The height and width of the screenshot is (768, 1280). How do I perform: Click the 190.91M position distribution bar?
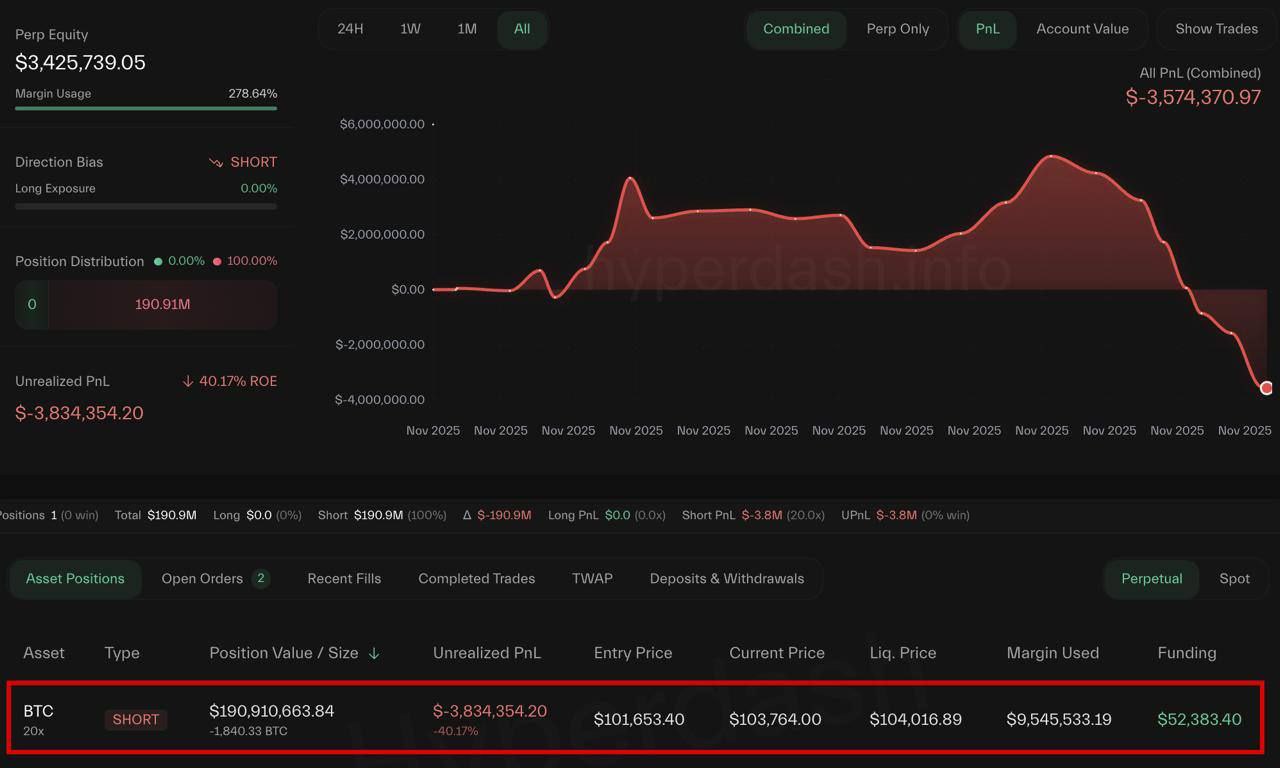click(x=162, y=304)
